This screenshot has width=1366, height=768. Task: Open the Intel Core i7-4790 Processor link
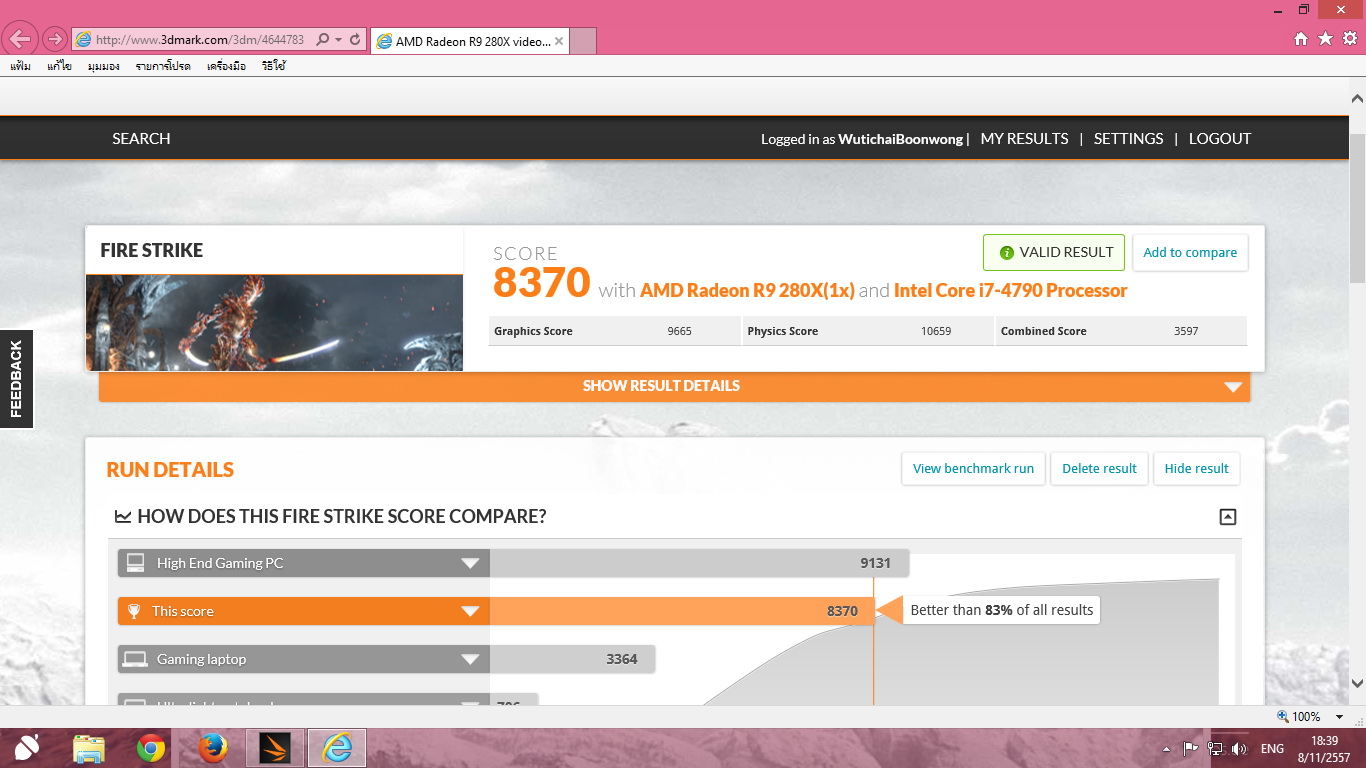click(1010, 291)
